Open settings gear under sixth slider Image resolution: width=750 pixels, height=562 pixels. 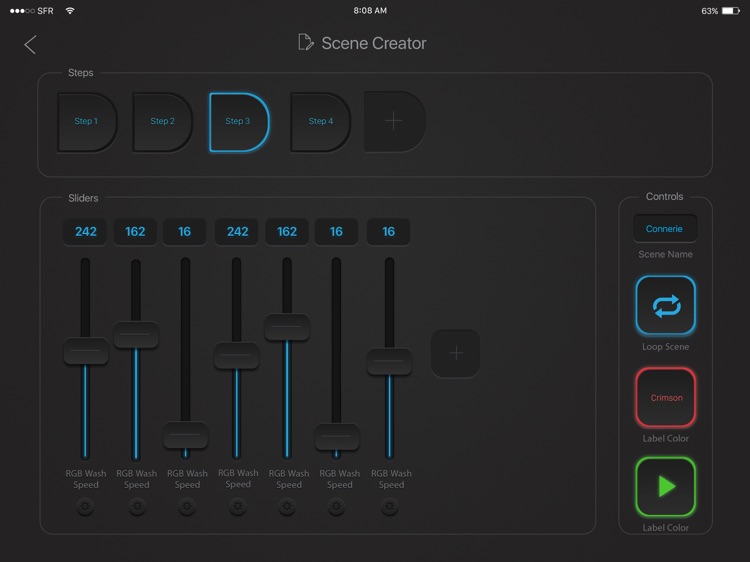336,506
